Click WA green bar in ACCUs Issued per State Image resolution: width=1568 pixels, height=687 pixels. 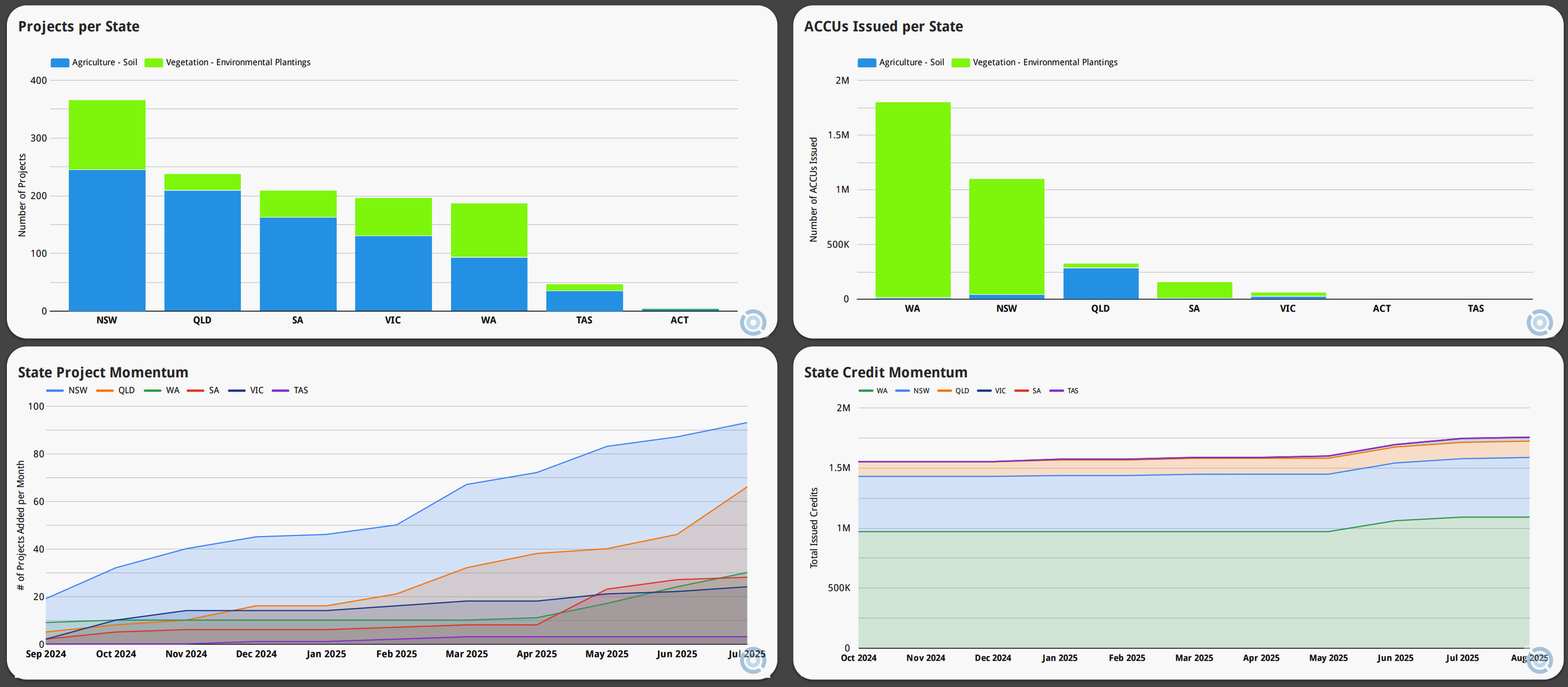[913, 200]
